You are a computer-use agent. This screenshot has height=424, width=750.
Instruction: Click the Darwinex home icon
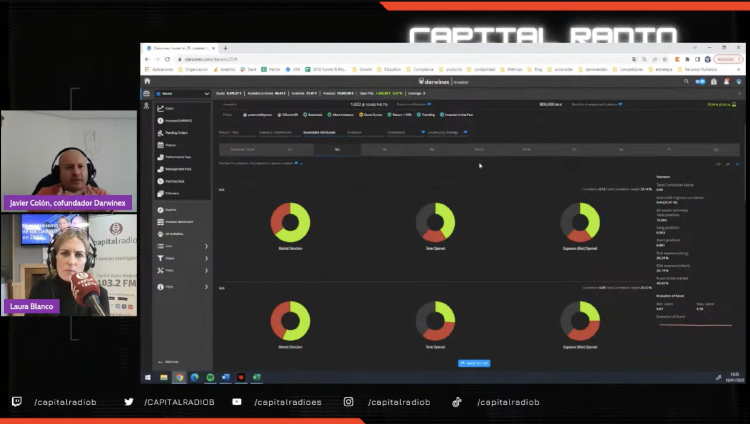147,81
